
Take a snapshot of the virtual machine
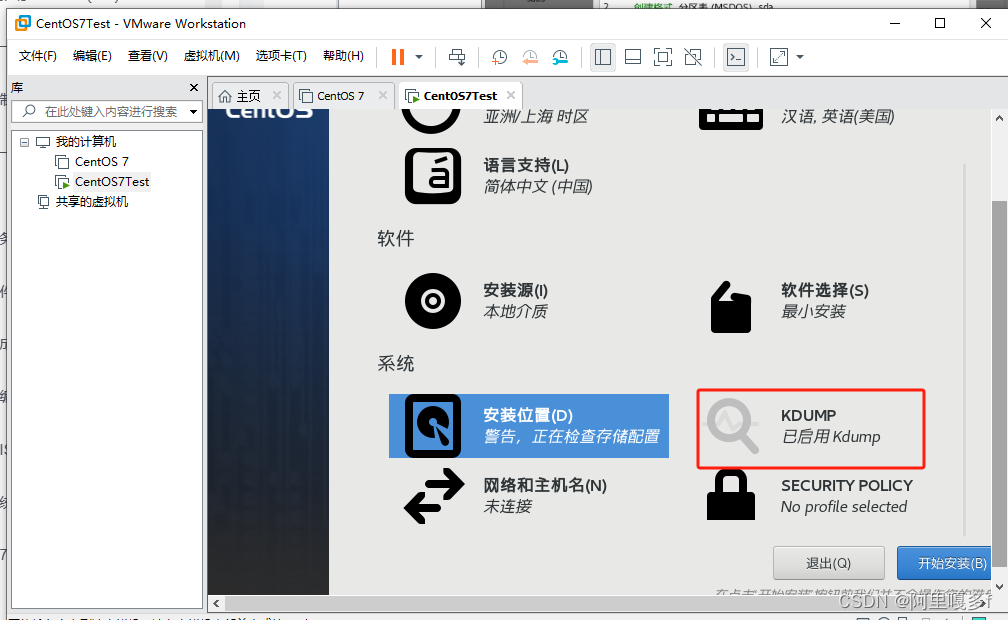[x=499, y=57]
